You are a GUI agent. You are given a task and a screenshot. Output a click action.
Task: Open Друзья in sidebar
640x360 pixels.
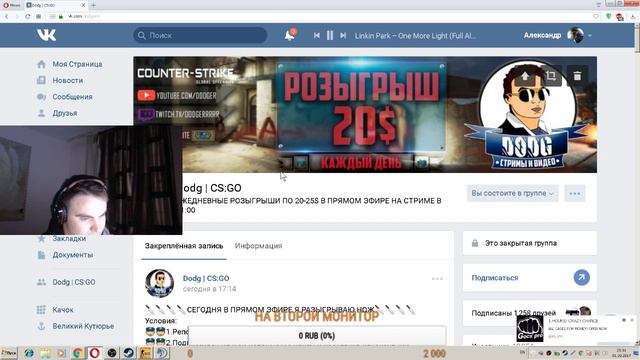click(x=64, y=113)
